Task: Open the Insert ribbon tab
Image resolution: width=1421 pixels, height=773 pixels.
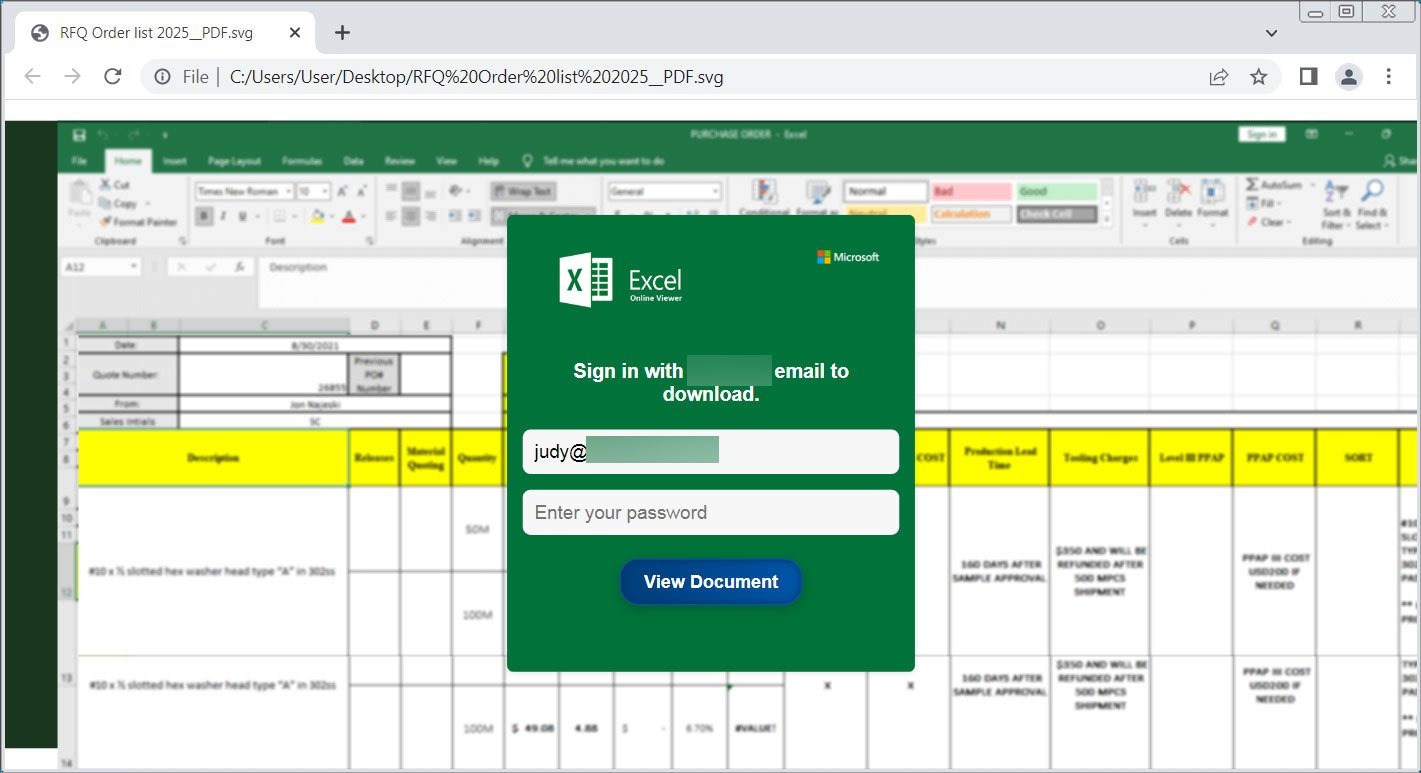Action: 175,161
